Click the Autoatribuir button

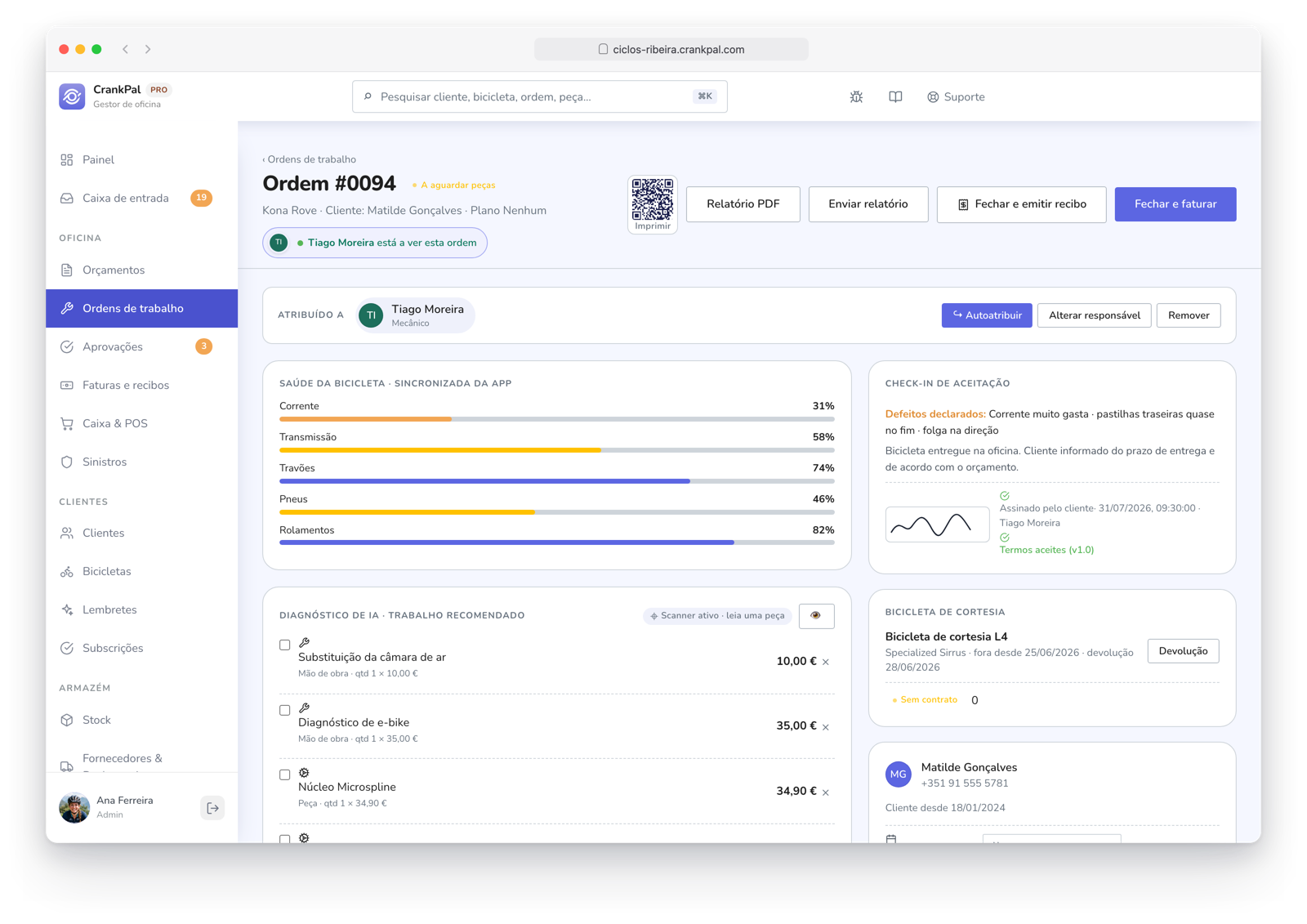tap(987, 315)
